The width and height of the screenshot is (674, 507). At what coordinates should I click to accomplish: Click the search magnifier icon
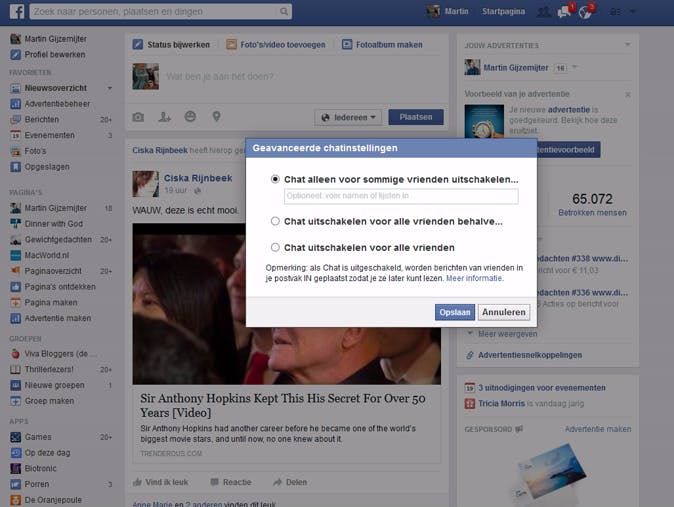pyautogui.click(x=284, y=12)
